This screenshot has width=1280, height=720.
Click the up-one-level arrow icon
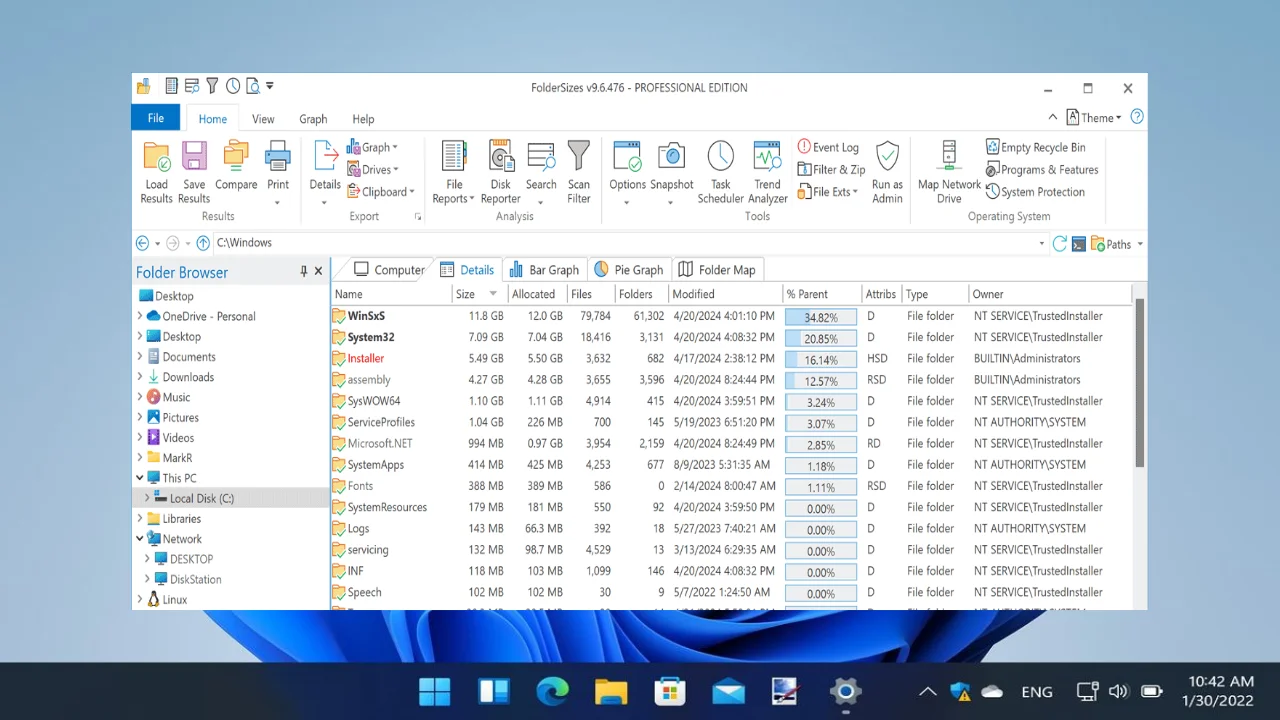click(203, 243)
